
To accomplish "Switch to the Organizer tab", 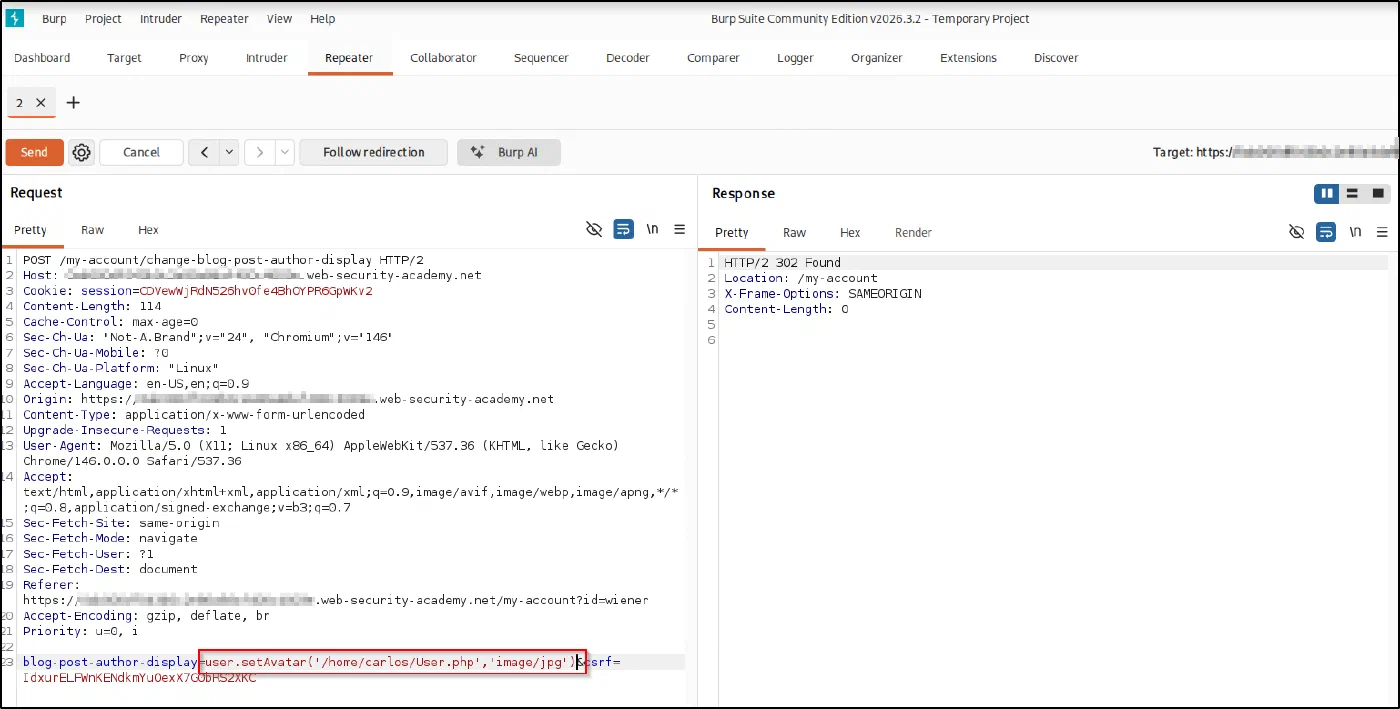I will point(877,58).
